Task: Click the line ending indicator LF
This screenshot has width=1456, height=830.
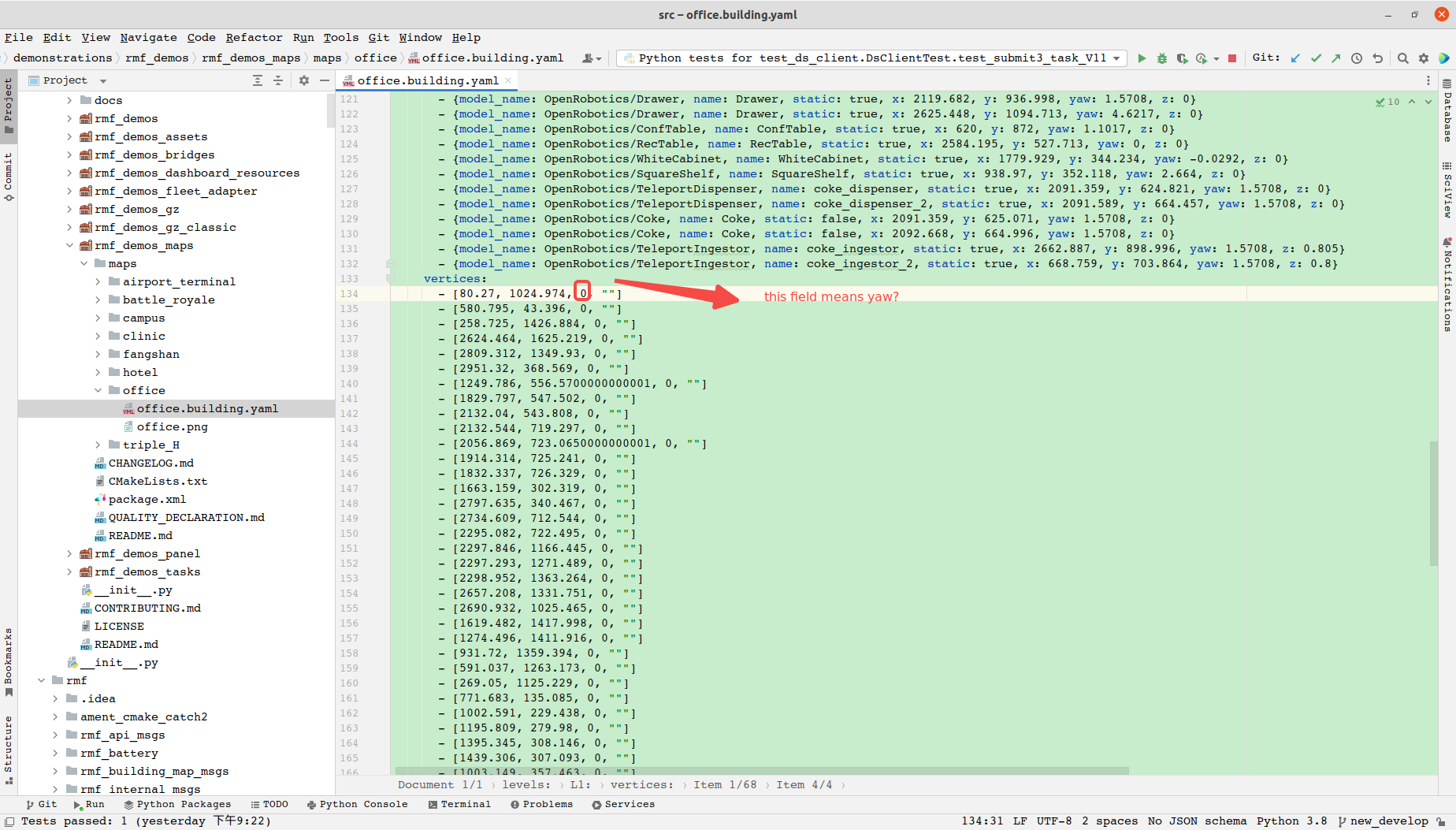Action: pyautogui.click(x=1020, y=821)
